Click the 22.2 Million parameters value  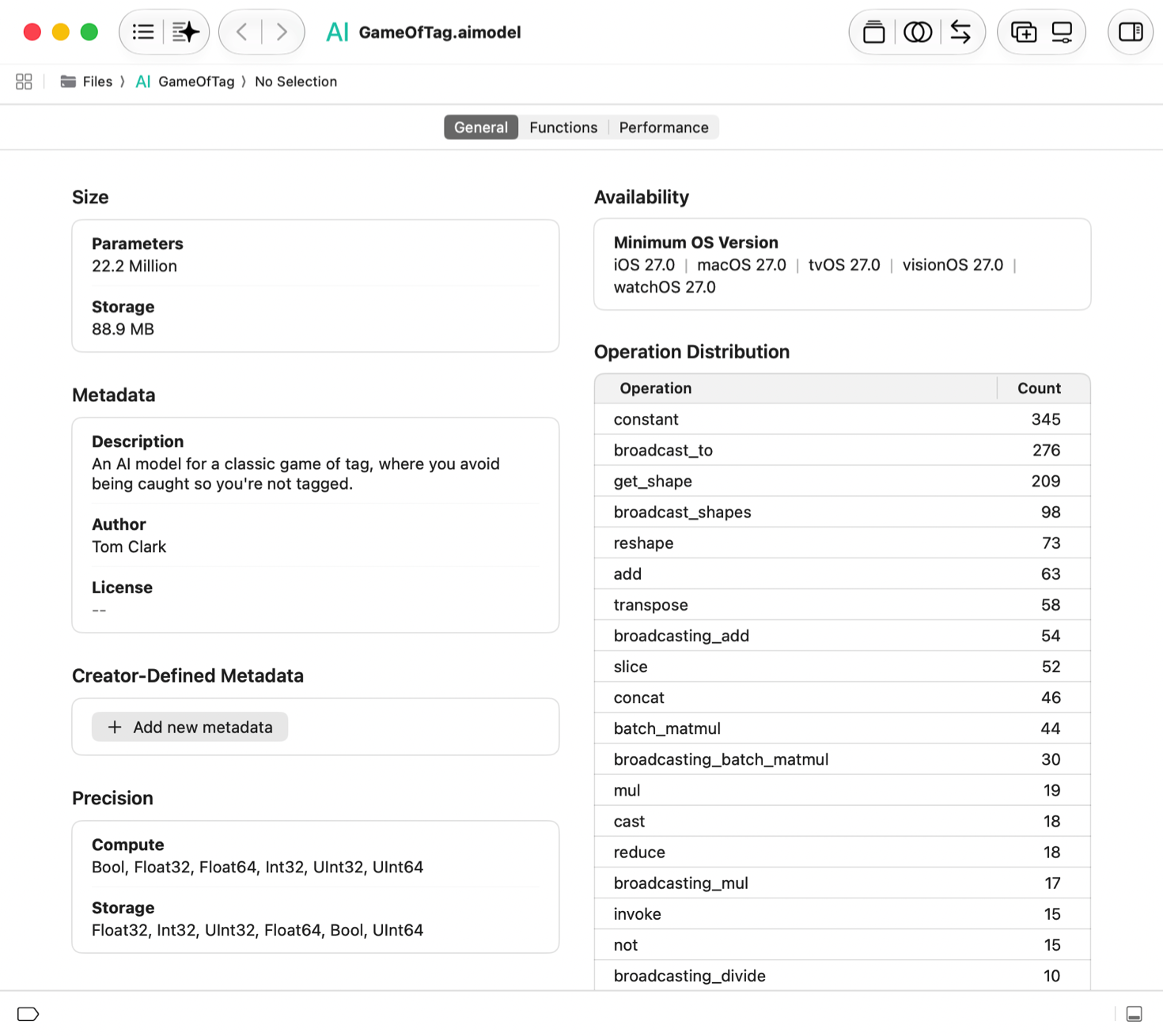[x=134, y=266]
